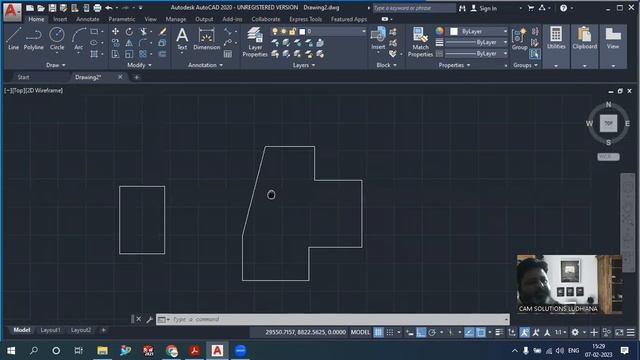Select the Arc tool

[x=78, y=39]
